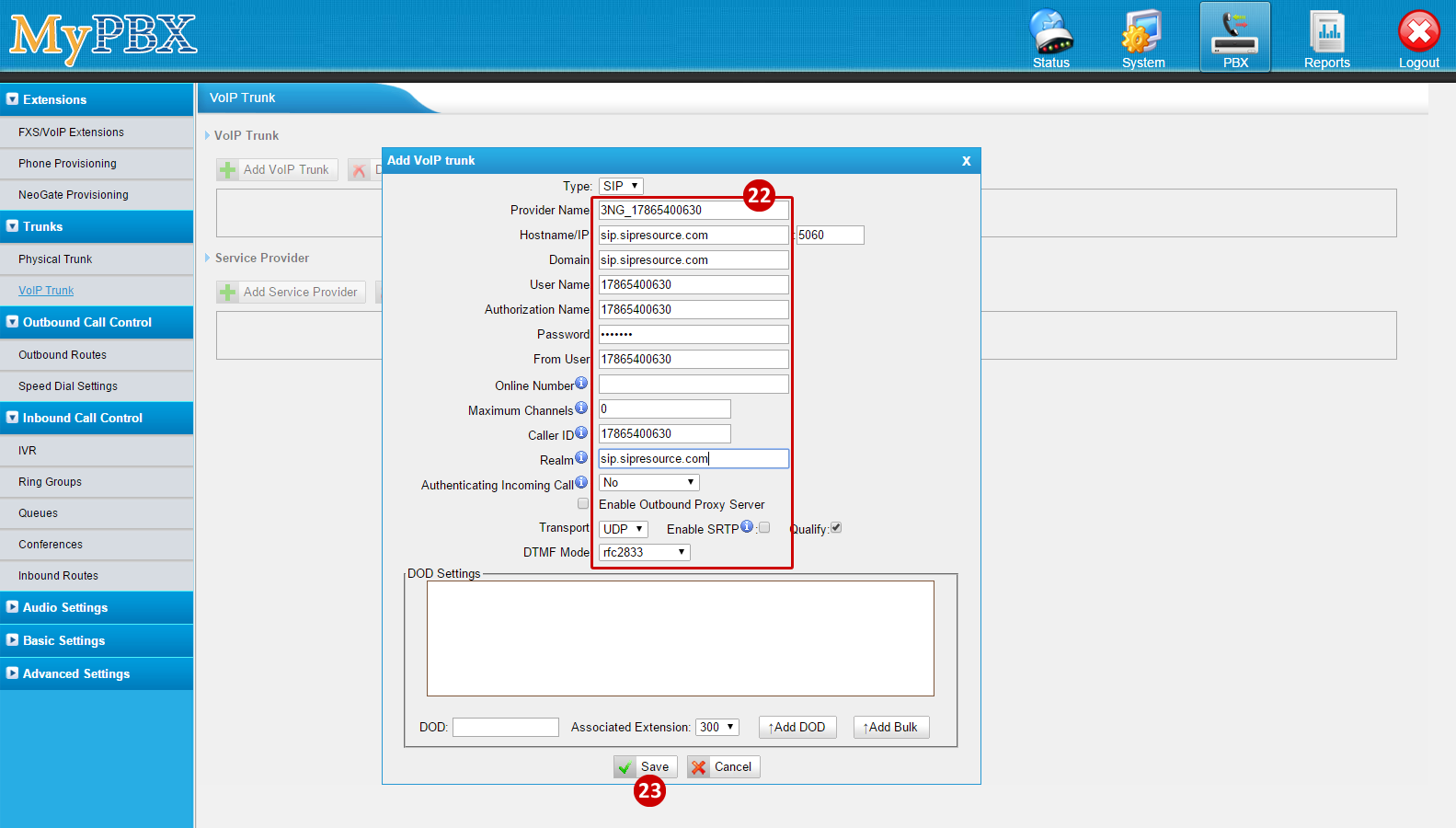The height and width of the screenshot is (828, 1456).
Task: Enable the Outbound Proxy Server checkbox
Action: coord(583,504)
